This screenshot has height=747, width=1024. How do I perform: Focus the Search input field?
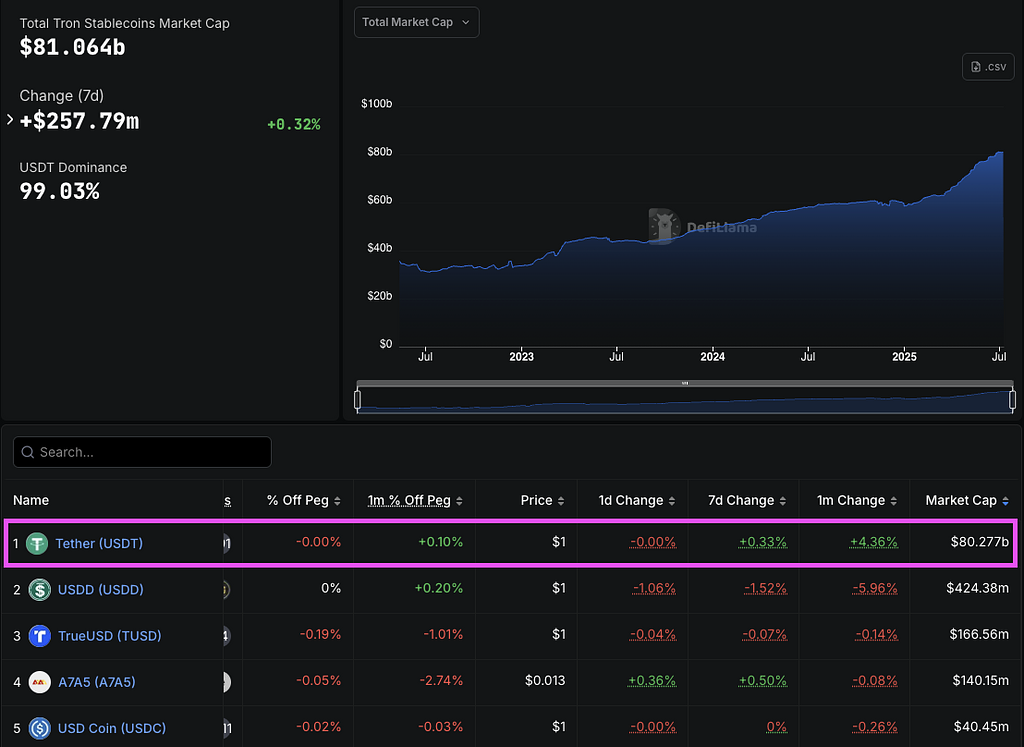point(150,452)
